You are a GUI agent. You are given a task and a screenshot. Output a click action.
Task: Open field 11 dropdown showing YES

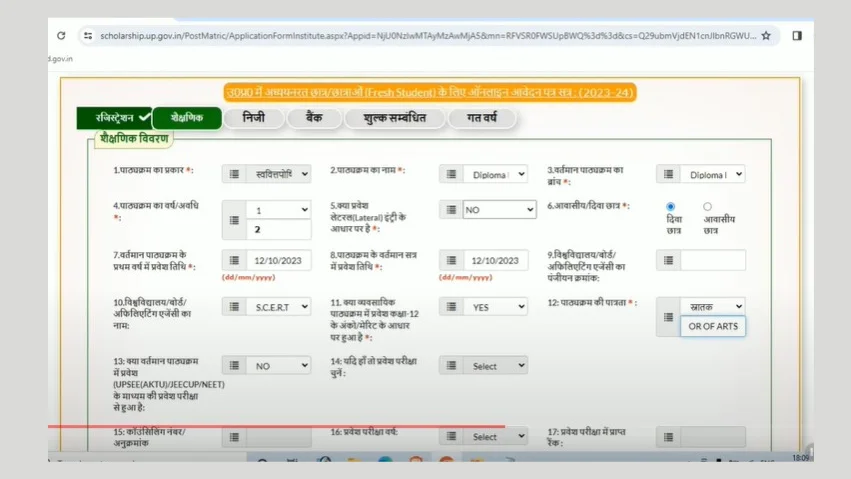click(496, 306)
